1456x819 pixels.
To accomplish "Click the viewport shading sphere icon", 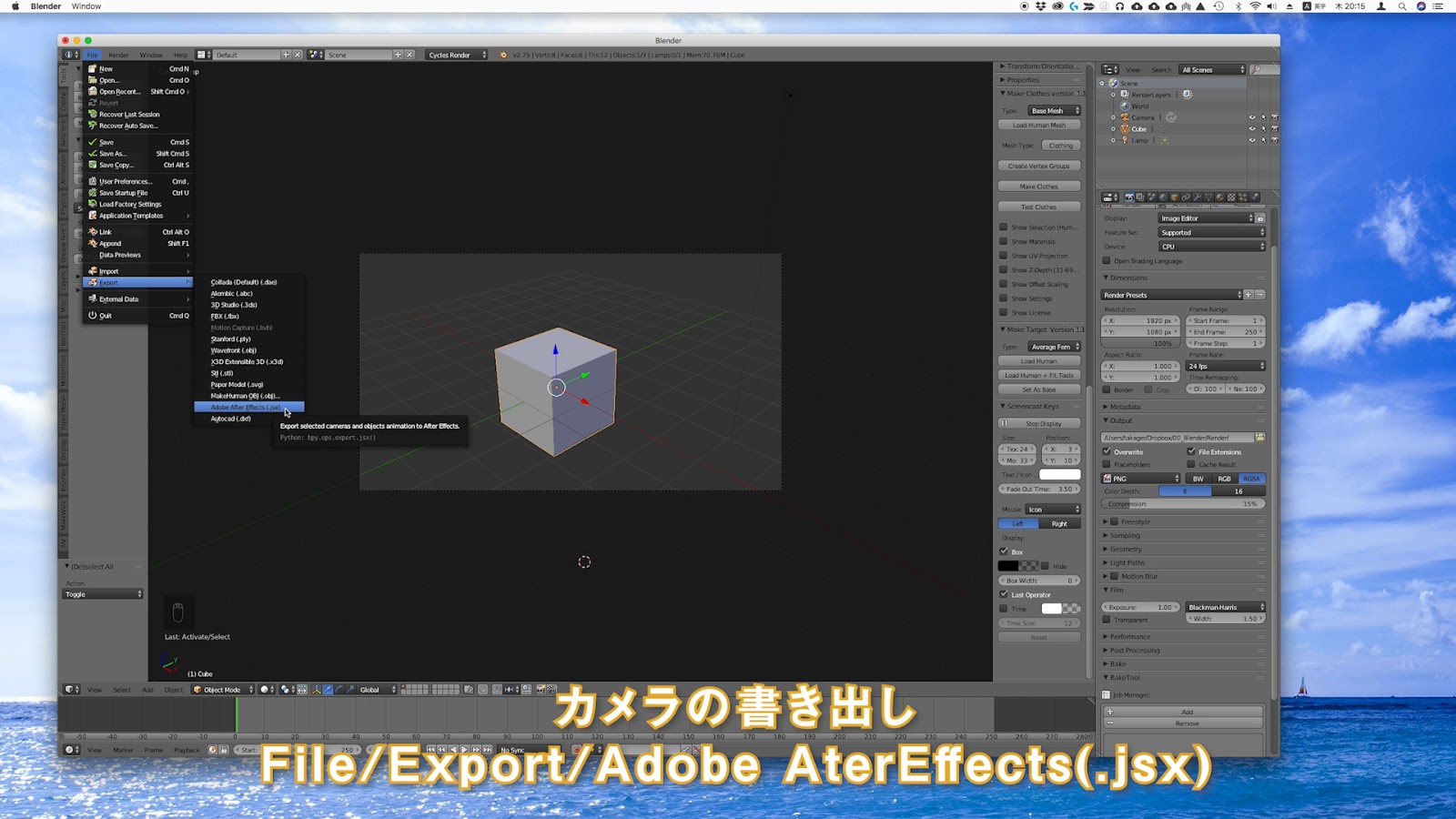I will [265, 690].
